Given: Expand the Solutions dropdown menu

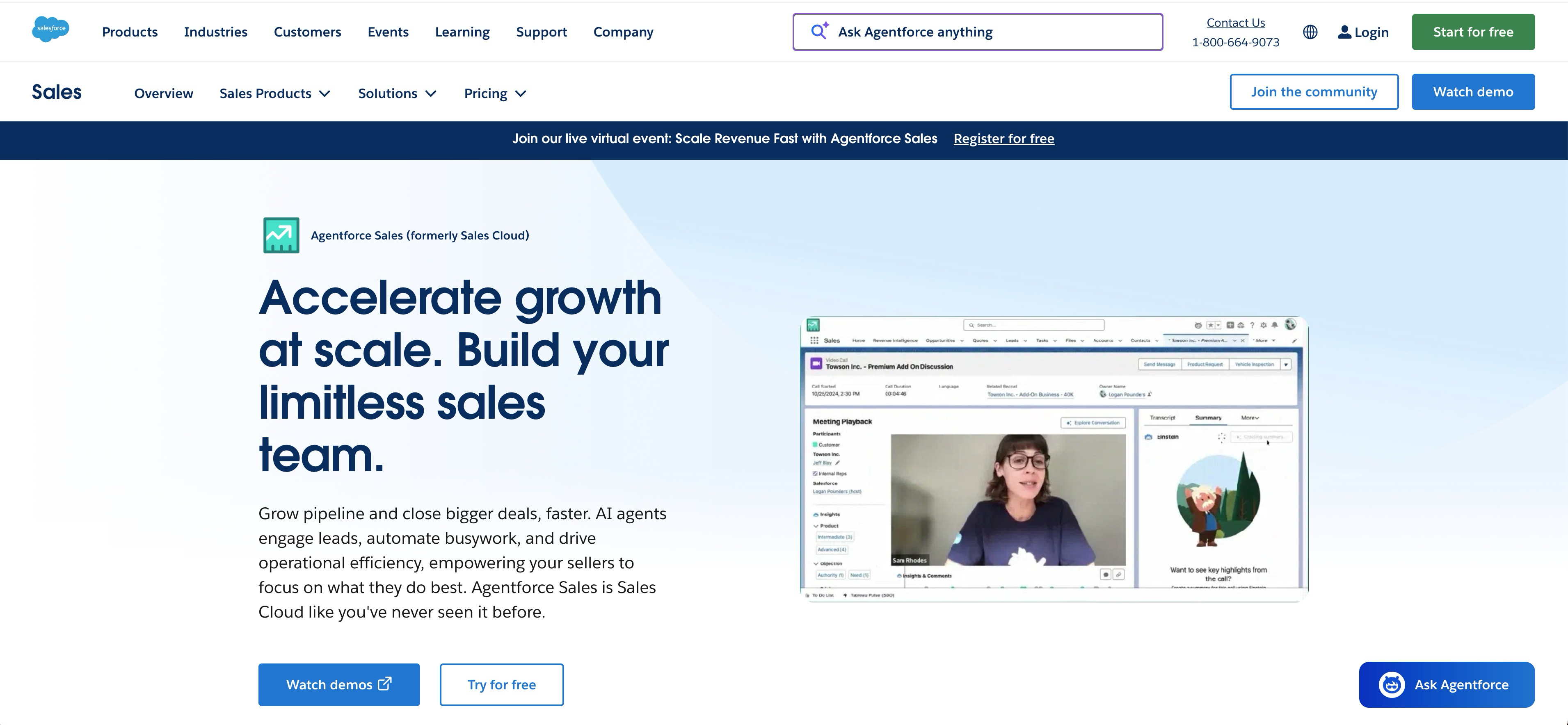Looking at the screenshot, I should click(x=398, y=93).
